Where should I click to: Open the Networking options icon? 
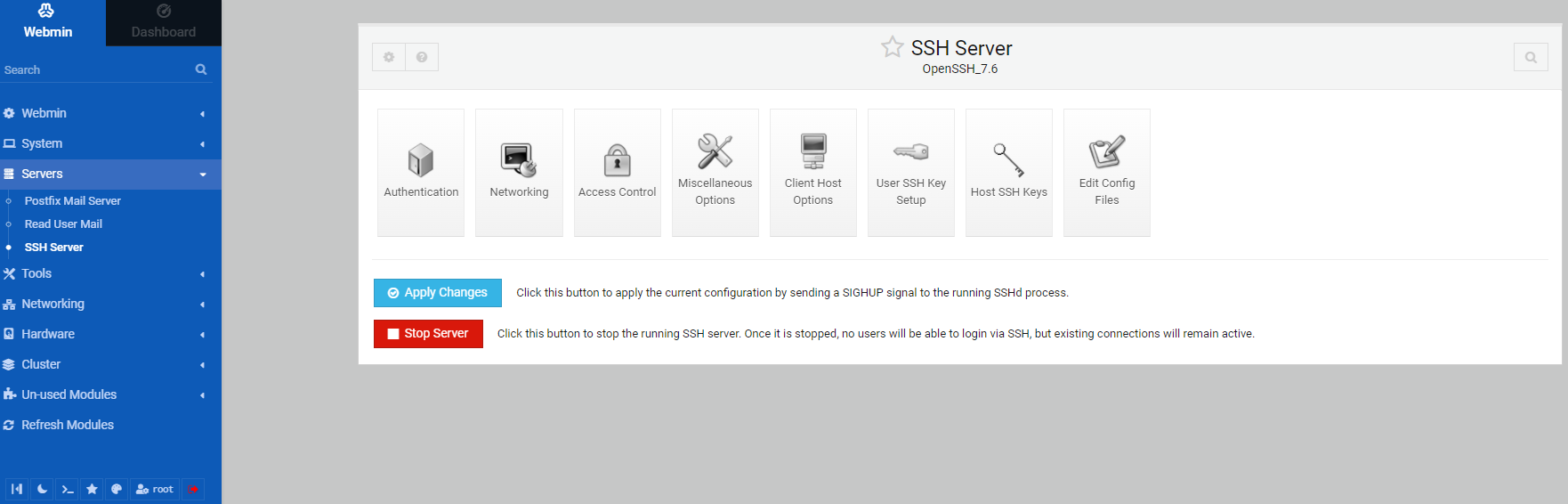[x=519, y=172]
